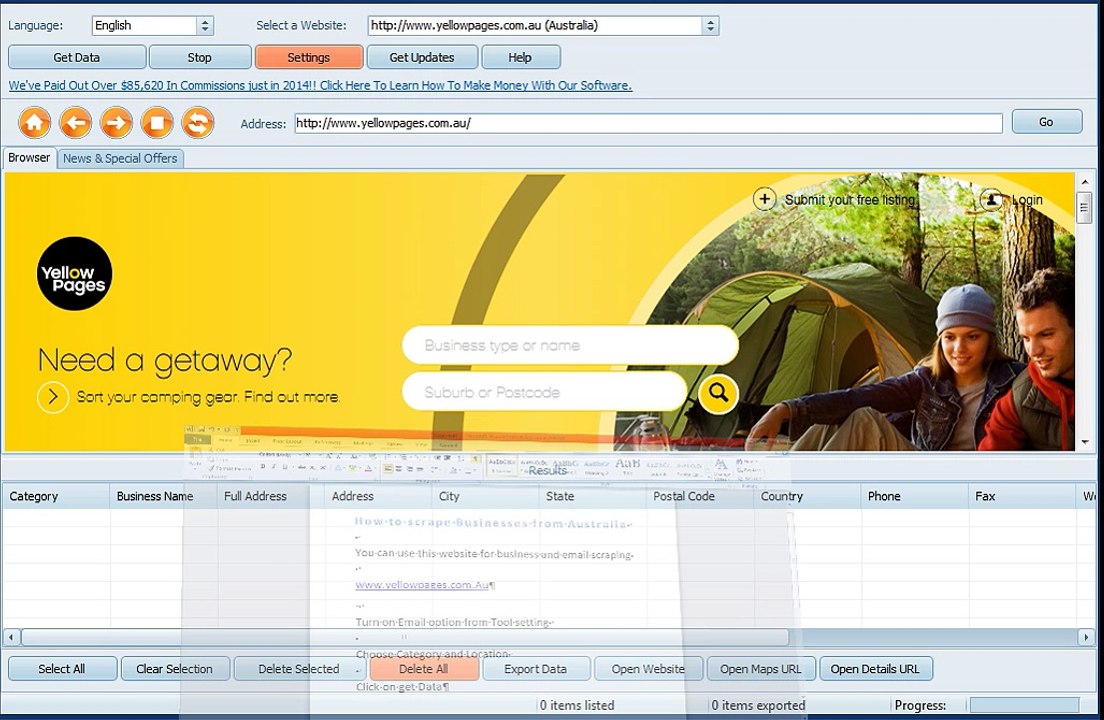Image resolution: width=1104 pixels, height=720 pixels.
Task: Click the Login link
Action: click(x=1027, y=200)
